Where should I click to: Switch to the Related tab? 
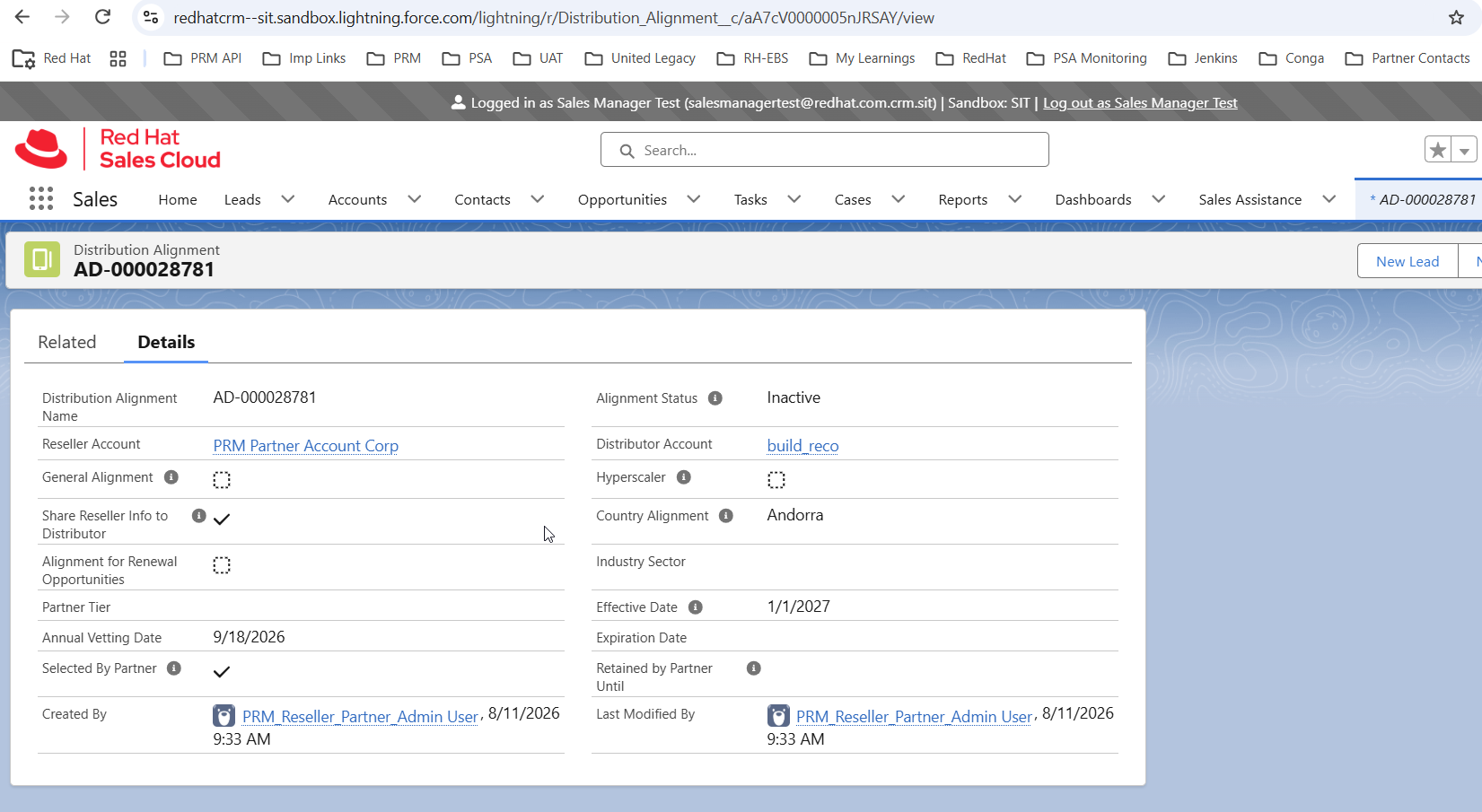[67, 342]
